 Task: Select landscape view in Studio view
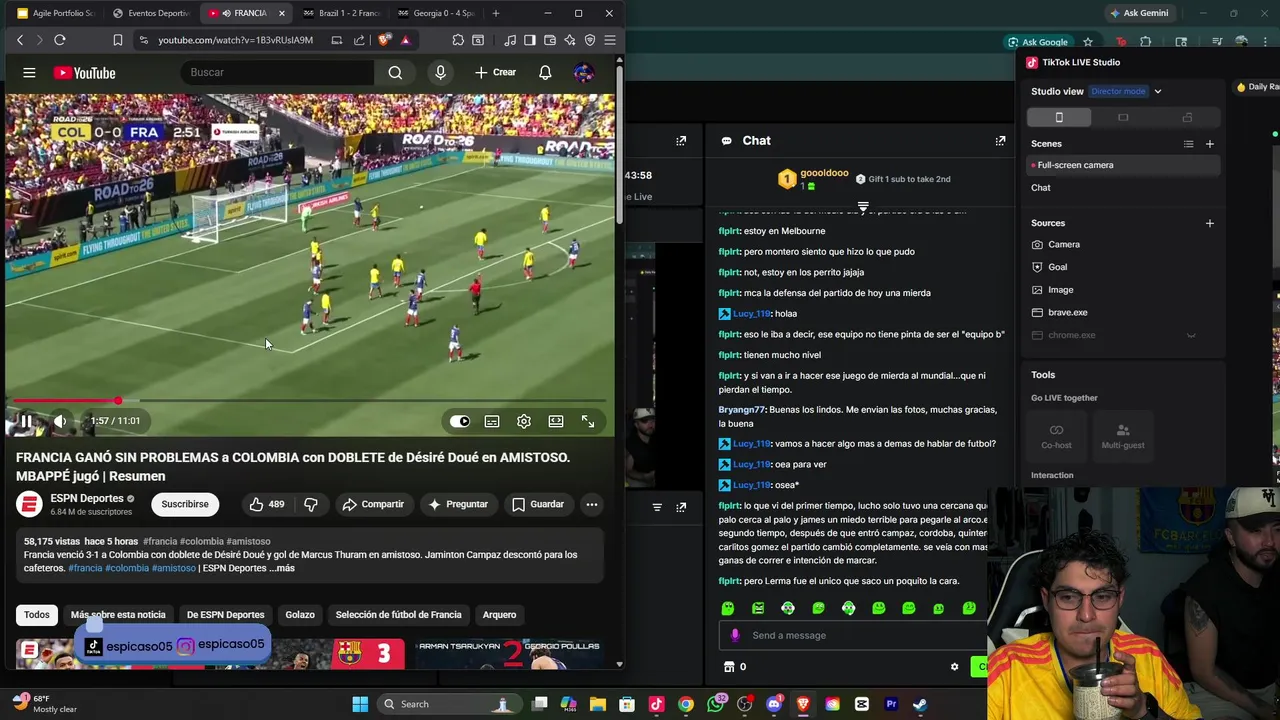coord(1123,118)
